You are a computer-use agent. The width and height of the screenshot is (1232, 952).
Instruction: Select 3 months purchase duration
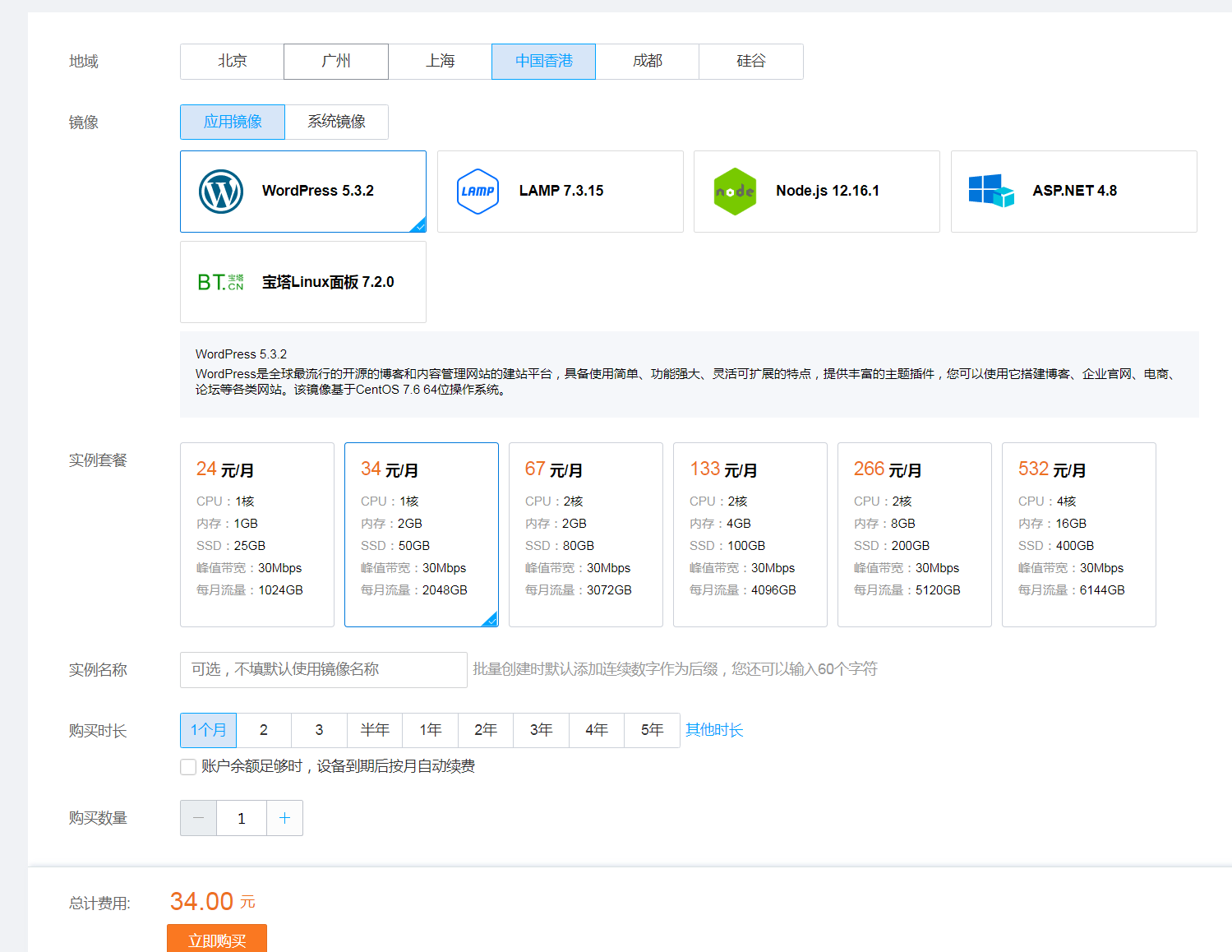pos(320,730)
